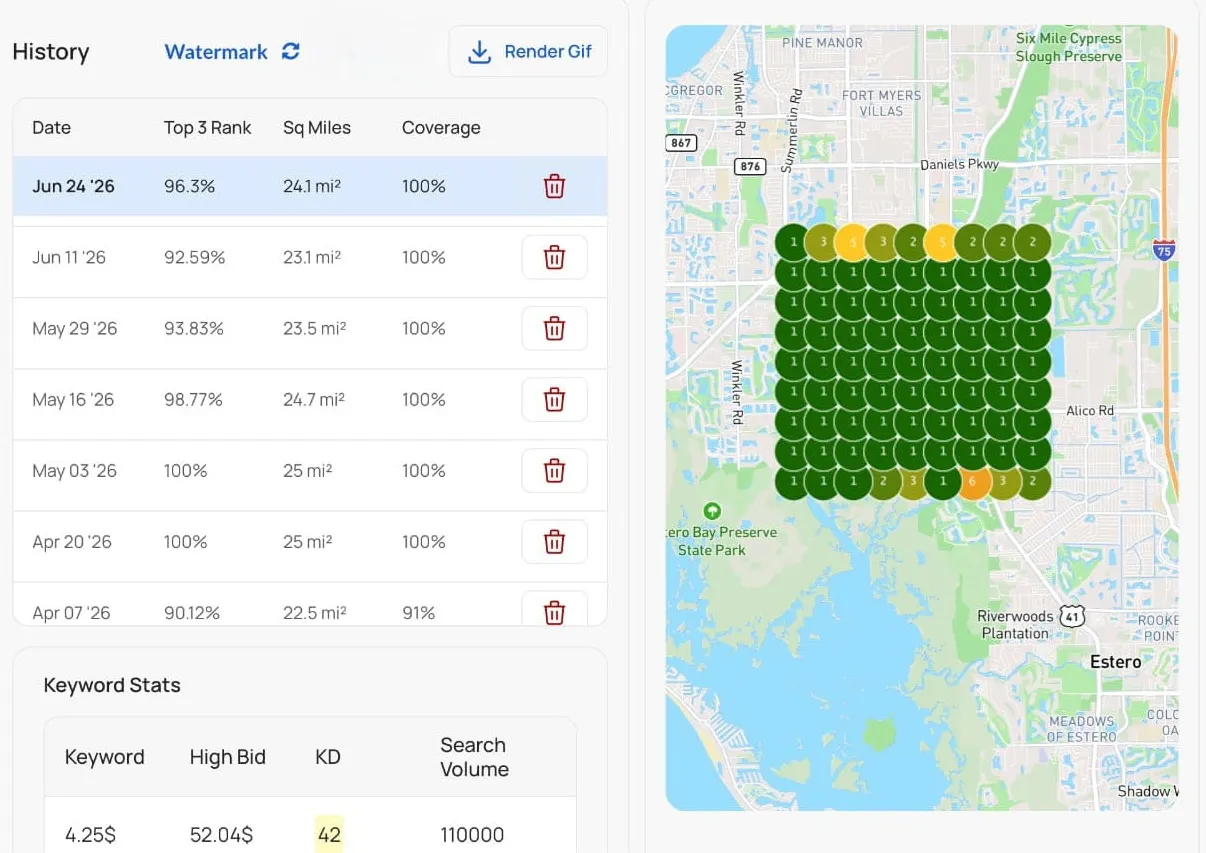1206x853 pixels.
Task: Delete the May 29 '26 history entry
Action: (x=554, y=328)
